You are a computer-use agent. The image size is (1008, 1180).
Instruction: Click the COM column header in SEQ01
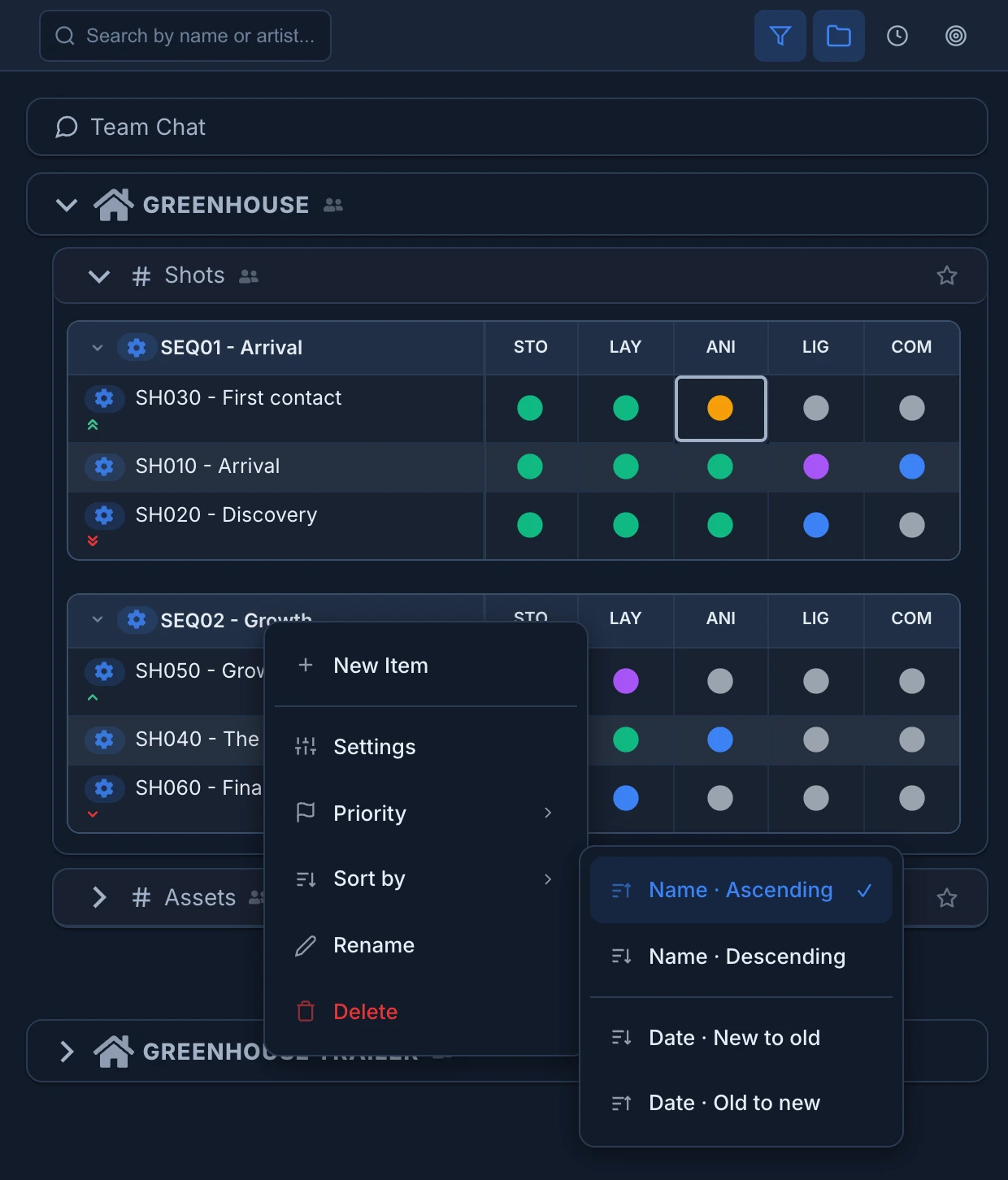911,347
